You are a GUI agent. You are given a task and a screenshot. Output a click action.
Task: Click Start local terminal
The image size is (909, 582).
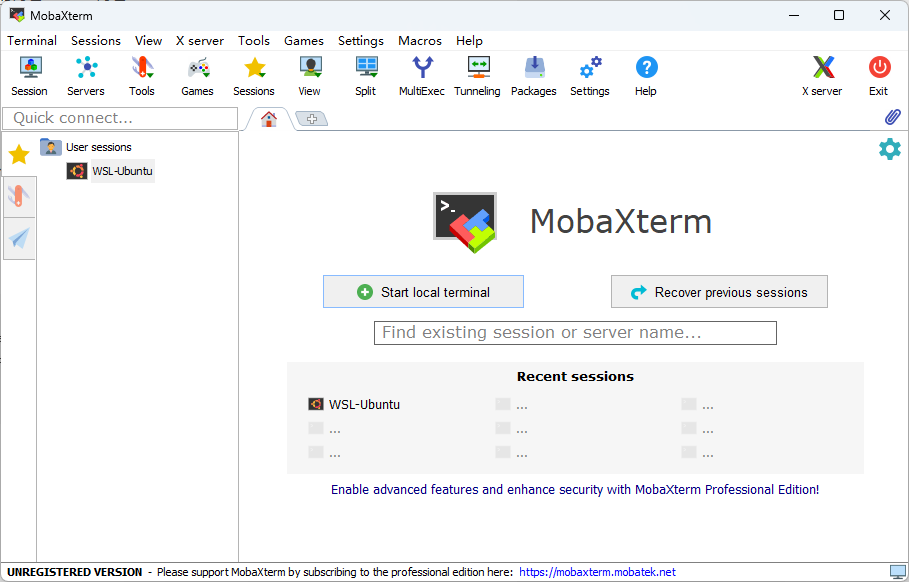pos(423,291)
